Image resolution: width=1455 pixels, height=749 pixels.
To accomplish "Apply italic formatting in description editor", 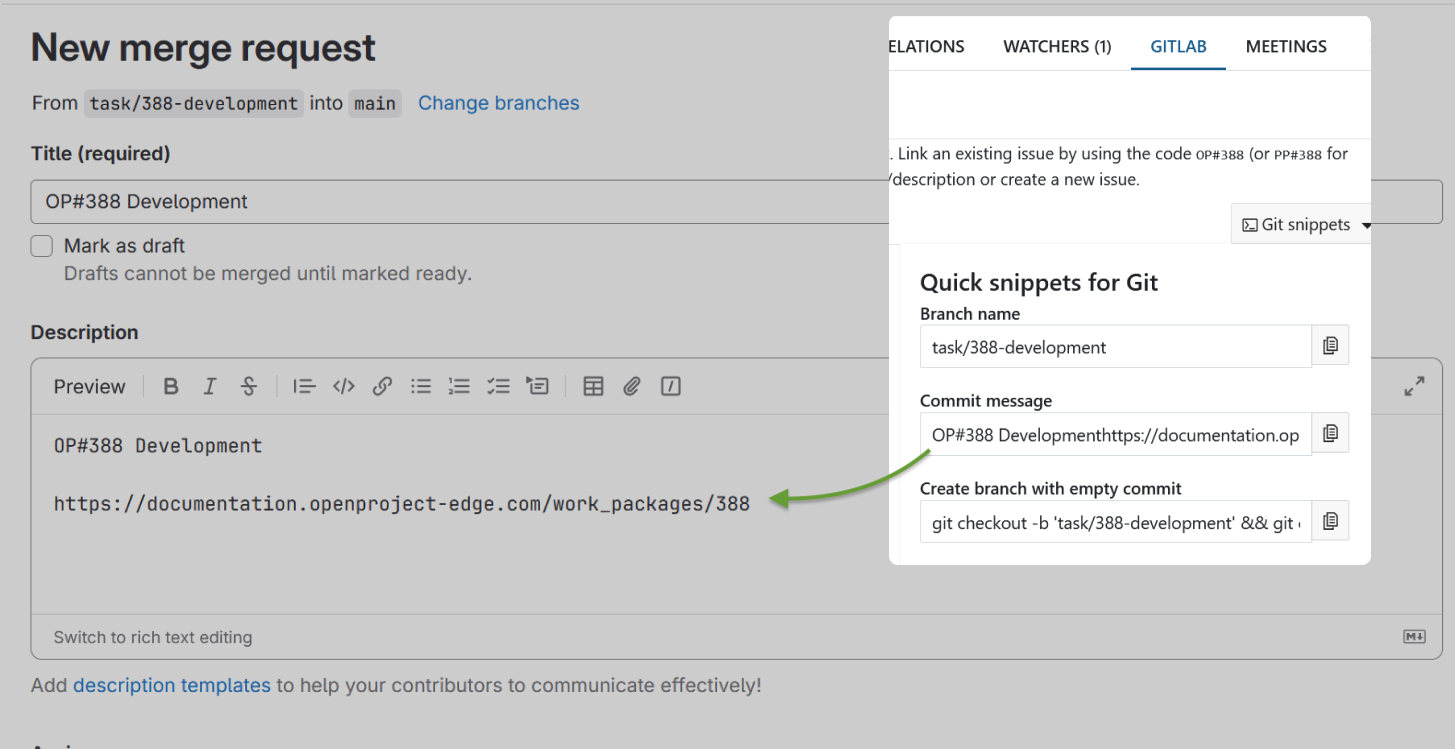I will point(210,387).
